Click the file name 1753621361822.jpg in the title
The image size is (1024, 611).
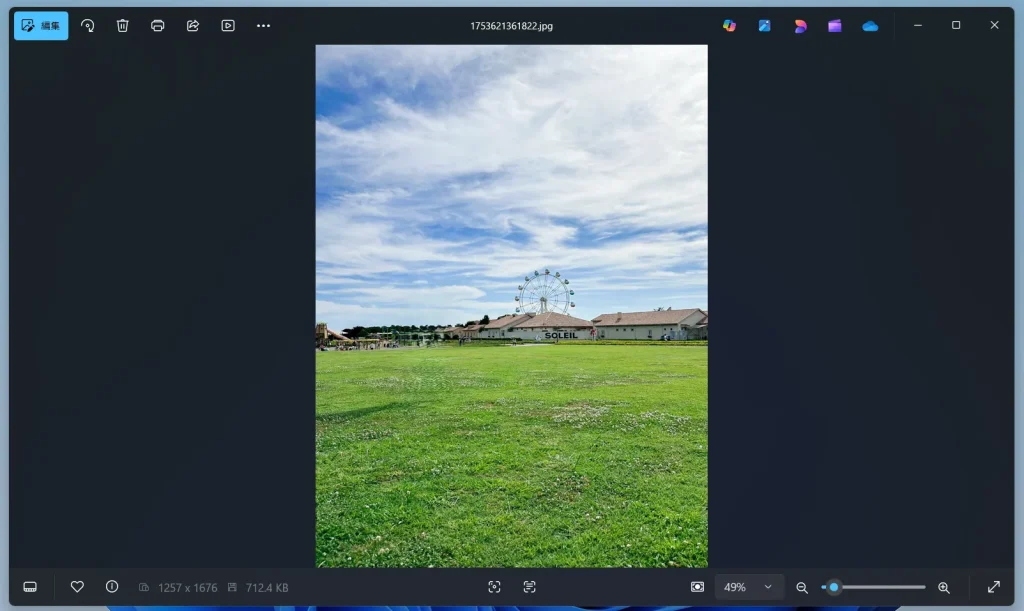[x=511, y=26]
